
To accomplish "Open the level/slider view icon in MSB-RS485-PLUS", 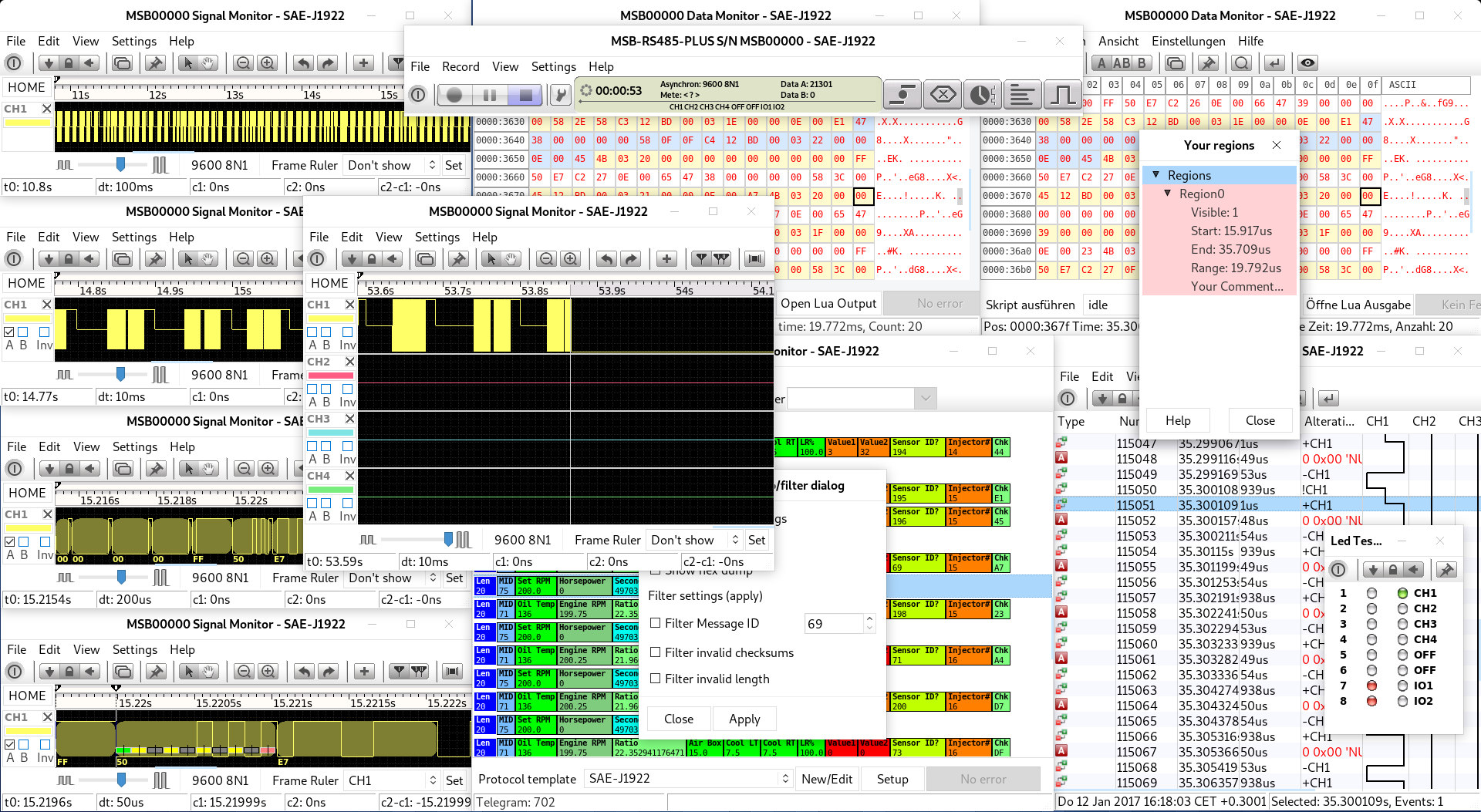I will [x=902, y=95].
